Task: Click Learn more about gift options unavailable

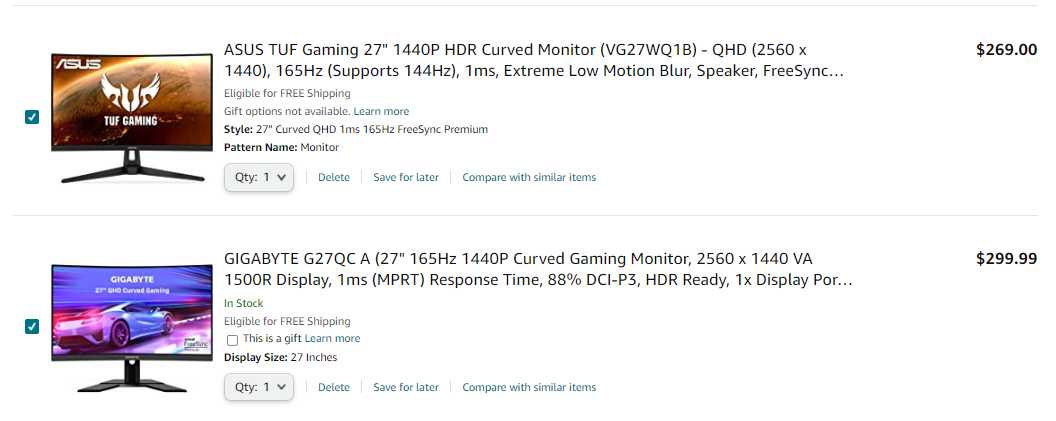Action: (381, 111)
